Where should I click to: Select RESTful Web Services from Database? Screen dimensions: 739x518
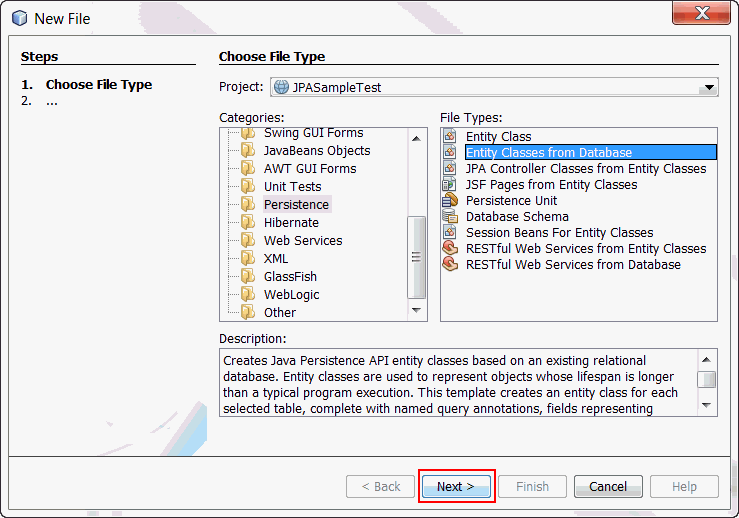pyautogui.click(x=573, y=264)
